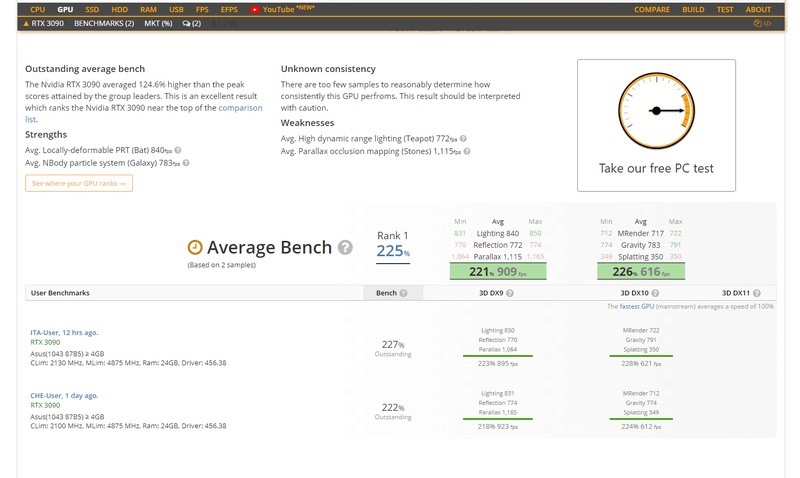Open TEST page
Image resolution: width=800 pixels, height=478 pixels.
click(724, 9)
